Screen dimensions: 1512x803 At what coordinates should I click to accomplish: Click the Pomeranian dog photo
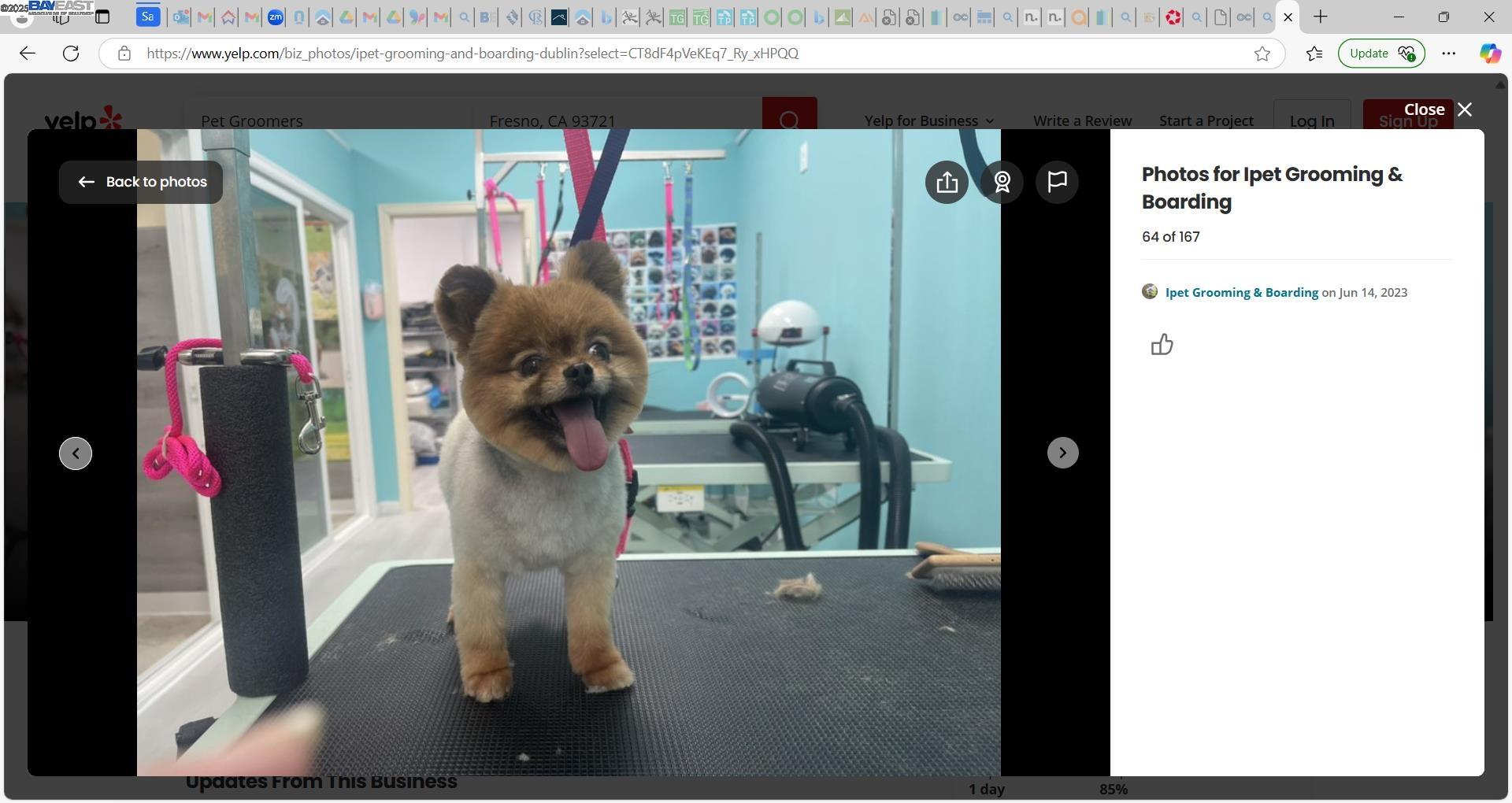[569, 453]
